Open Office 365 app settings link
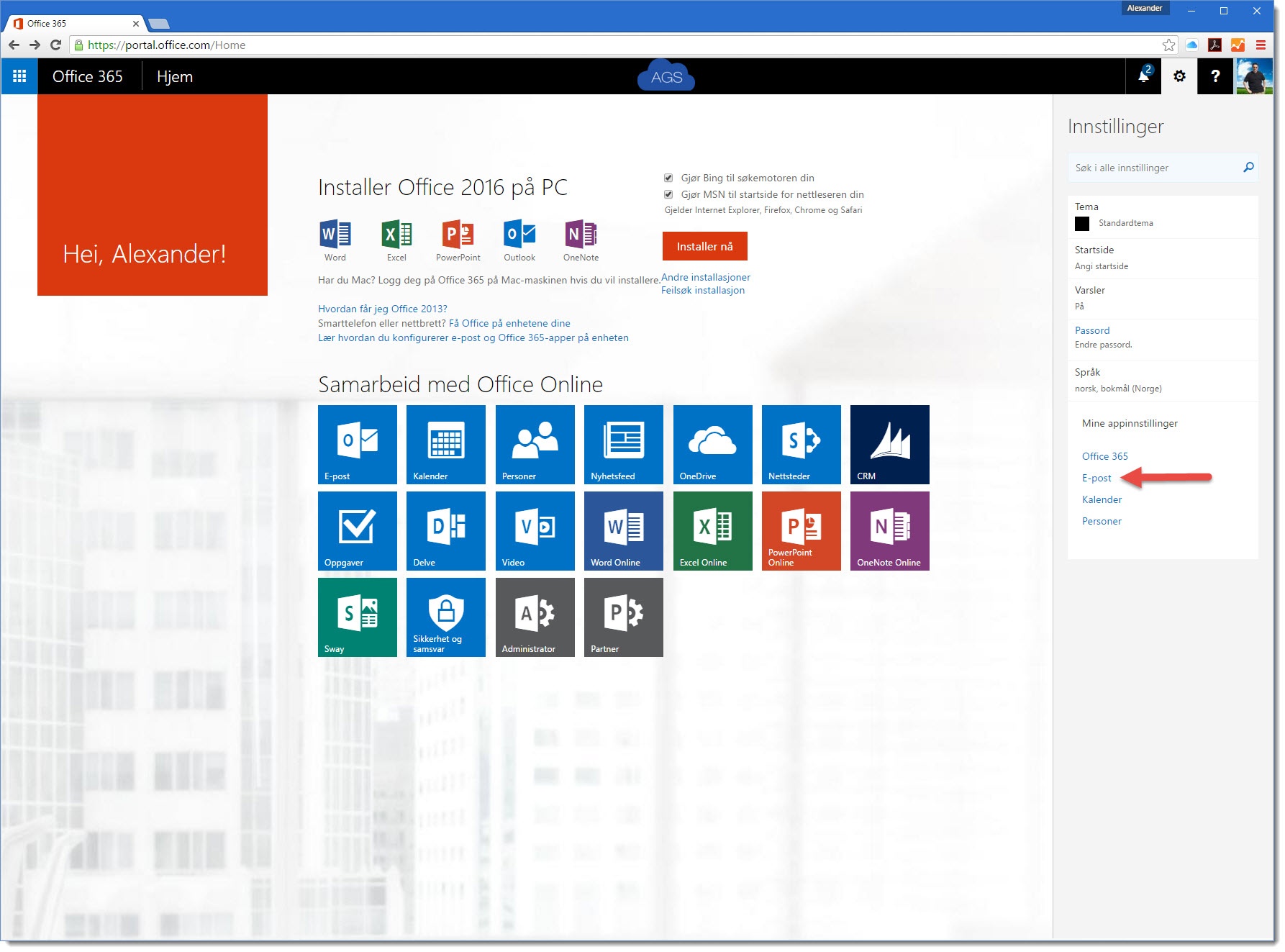 1105,456
